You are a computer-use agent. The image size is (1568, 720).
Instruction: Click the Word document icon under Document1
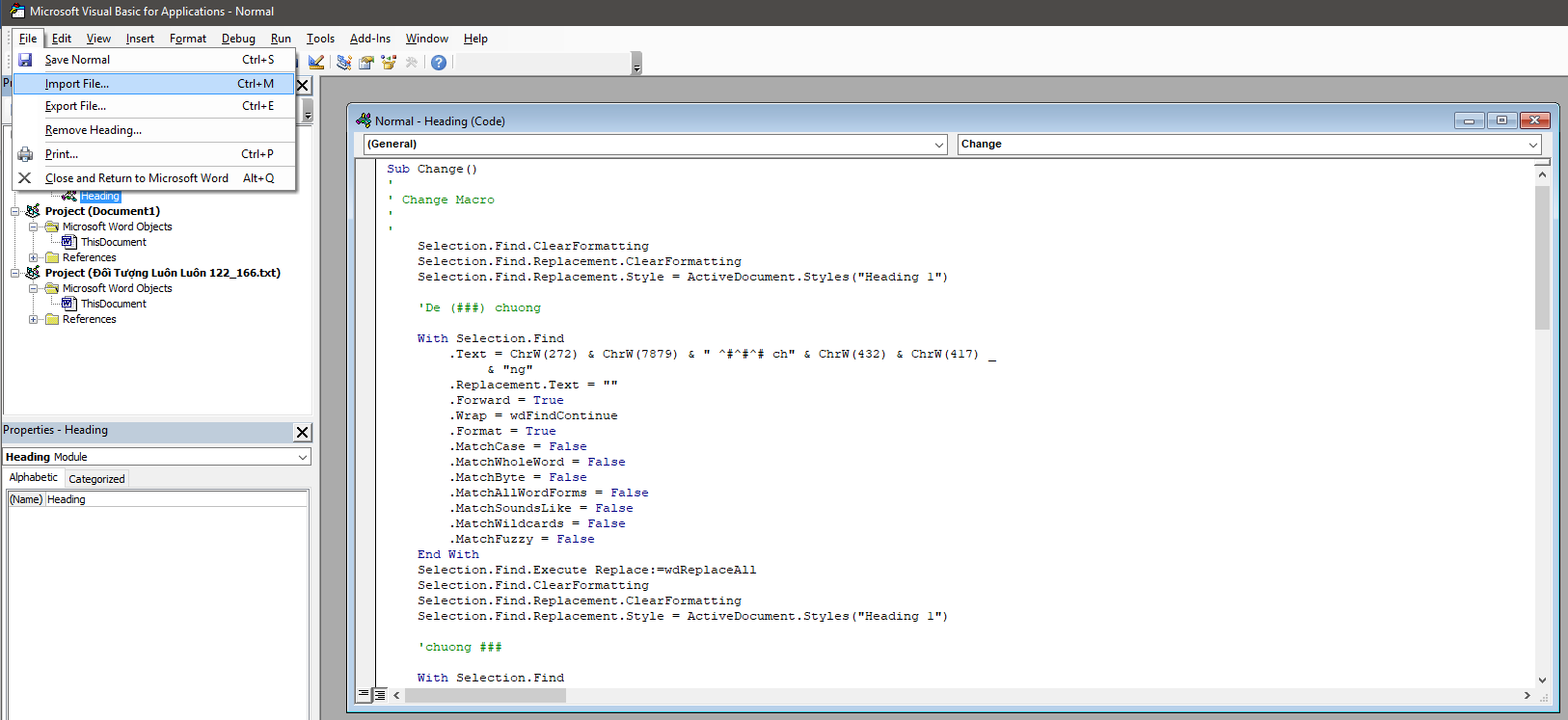tap(69, 242)
